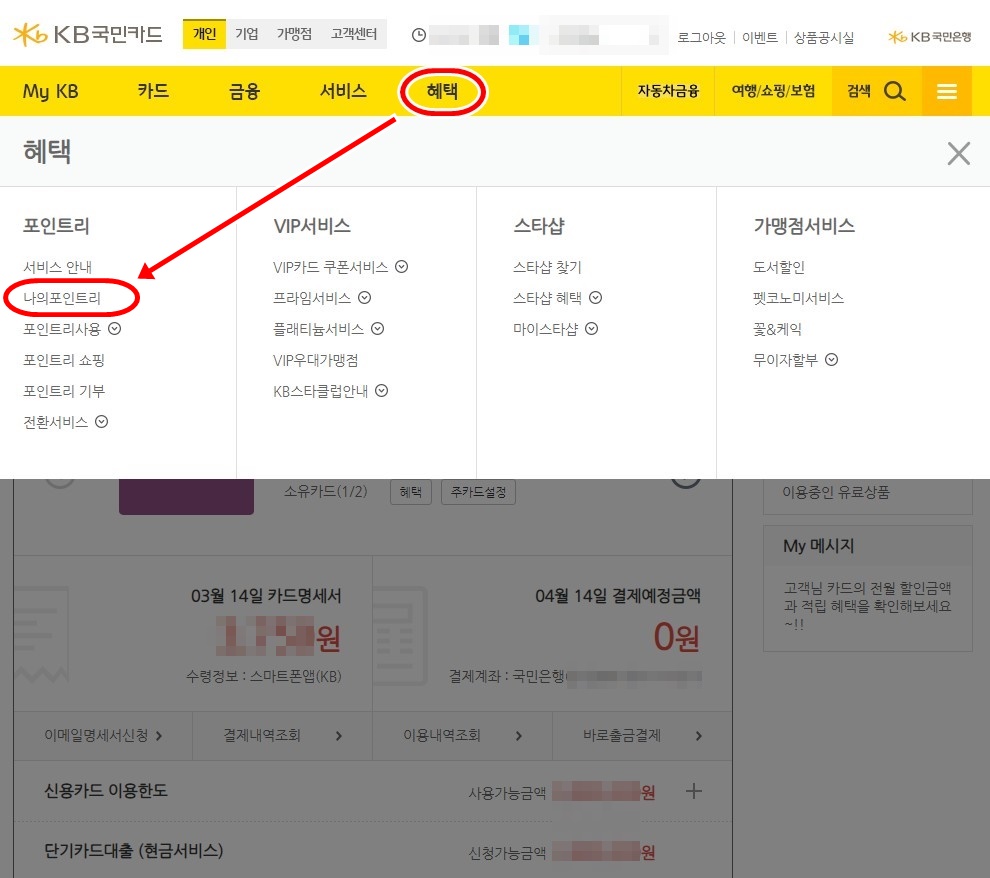This screenshot has height=878, width=990.
Task: Open 자동차금융 menu item
Action: coord(668,91)
